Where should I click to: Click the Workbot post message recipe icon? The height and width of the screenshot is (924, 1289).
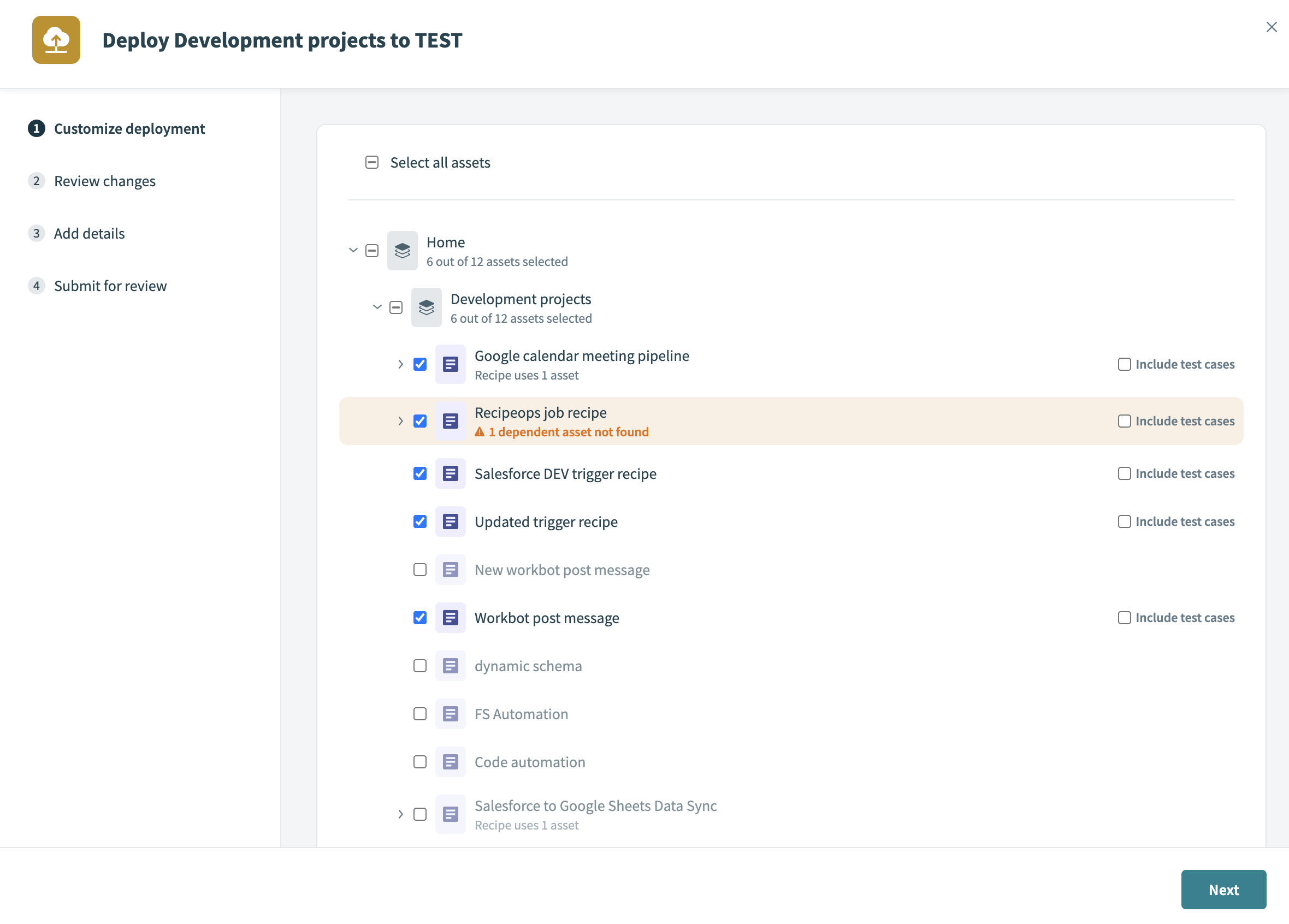pyautogui.click(x=451, y=617)
